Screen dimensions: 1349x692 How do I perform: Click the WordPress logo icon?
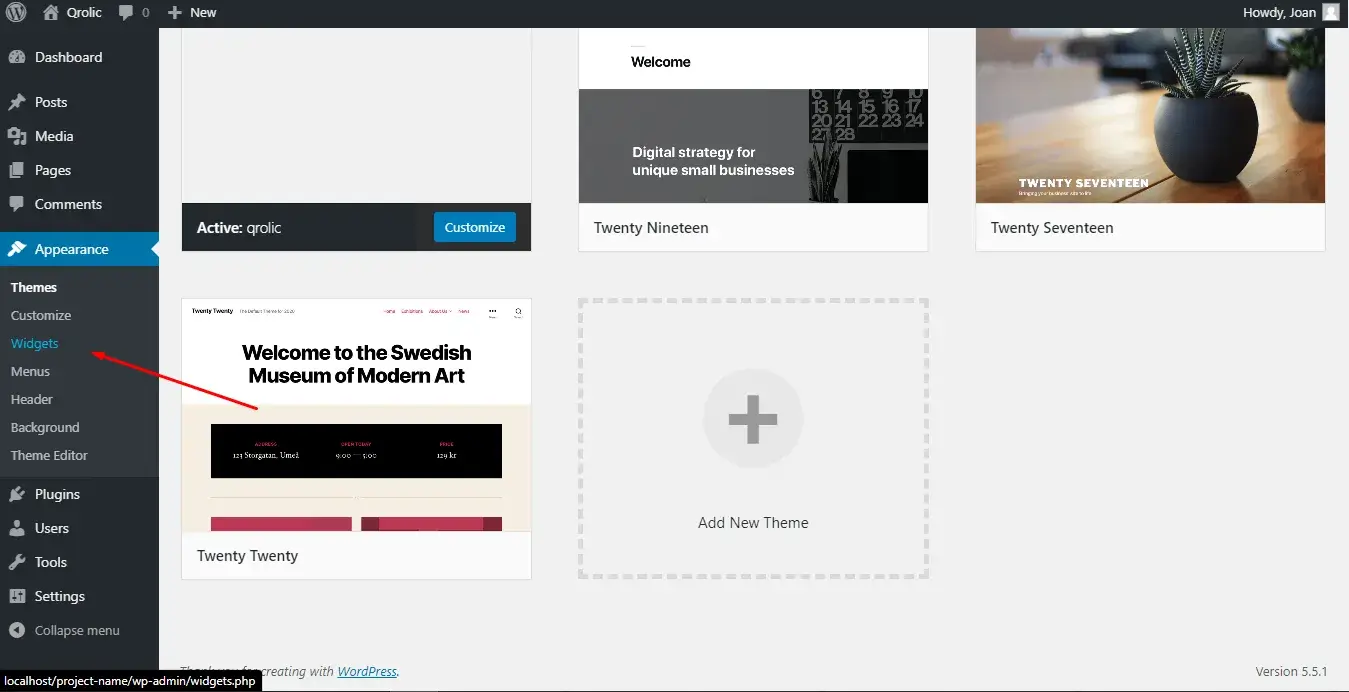[x=16, y=13]
